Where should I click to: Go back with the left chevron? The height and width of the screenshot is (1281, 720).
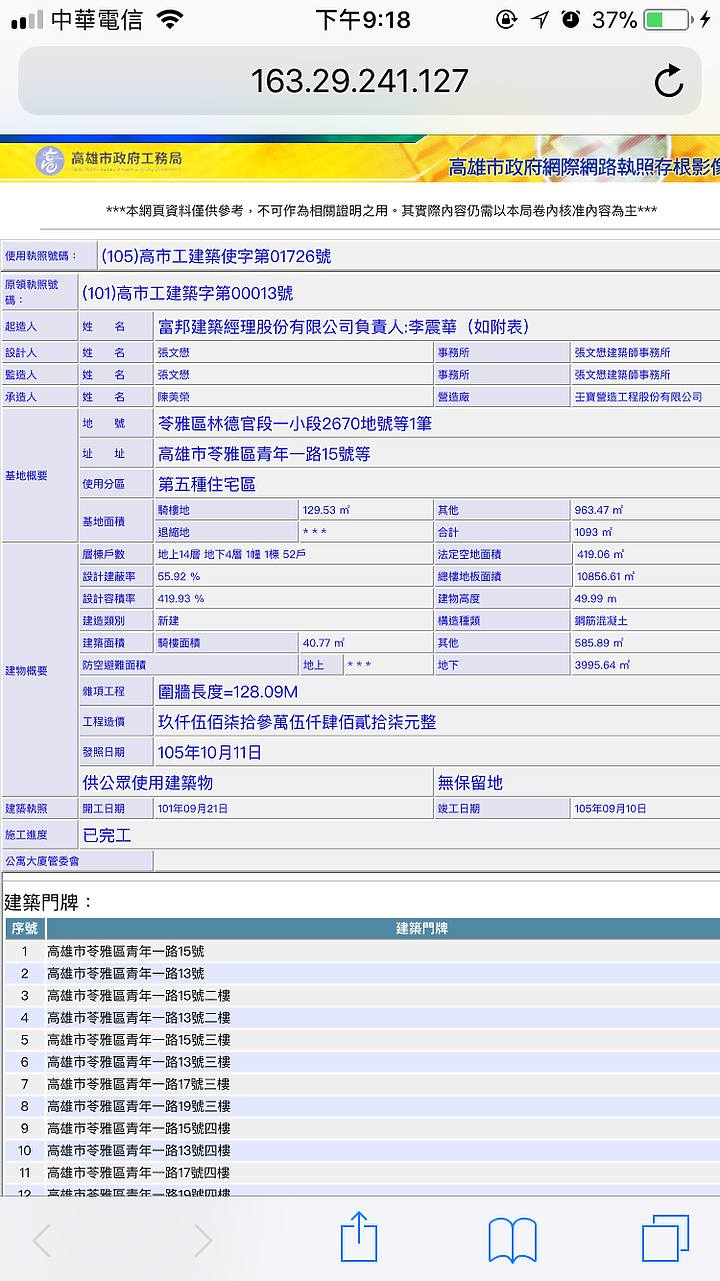(x=42, y=1241)
